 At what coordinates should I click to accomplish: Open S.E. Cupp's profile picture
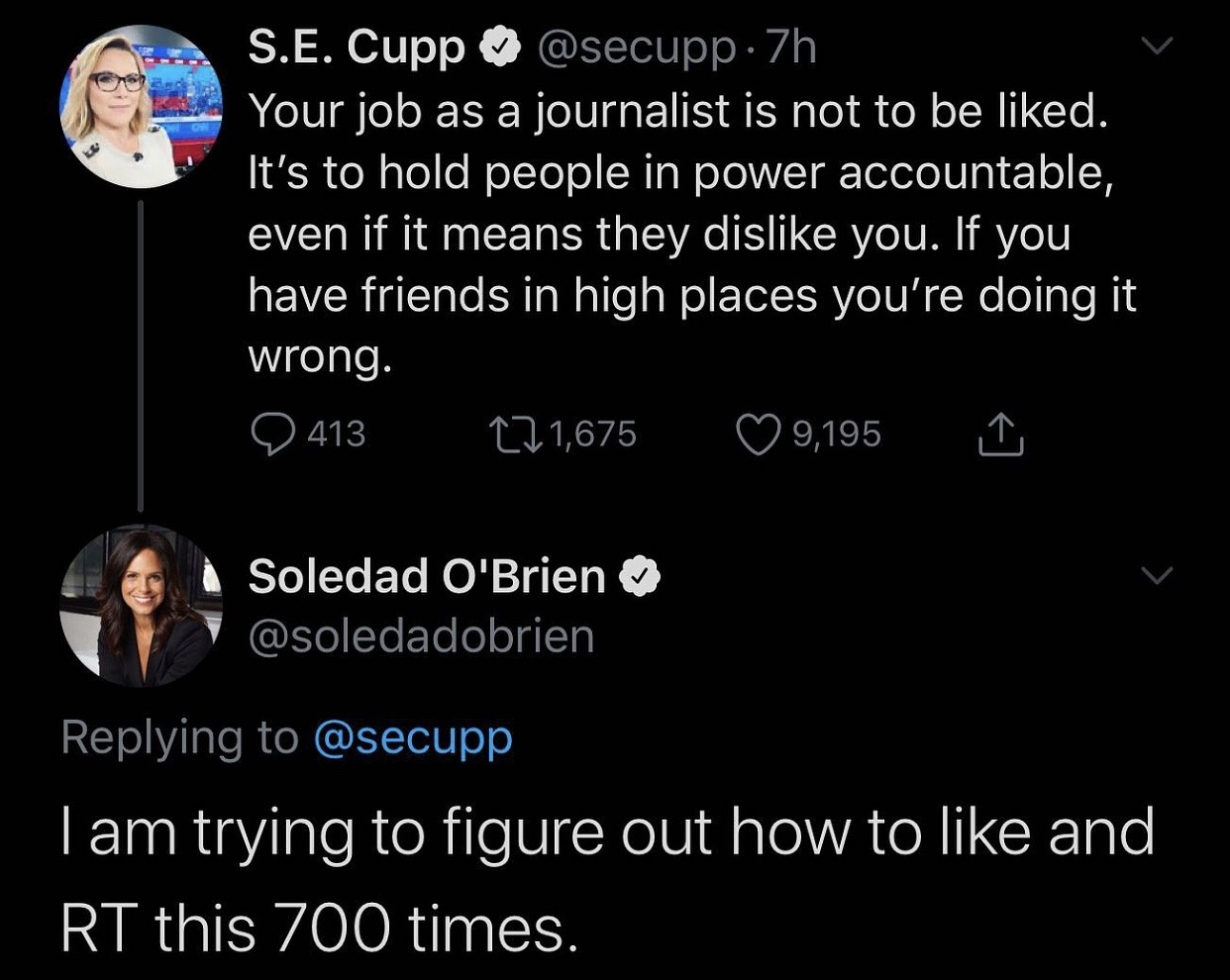click(x=141, y=107)
